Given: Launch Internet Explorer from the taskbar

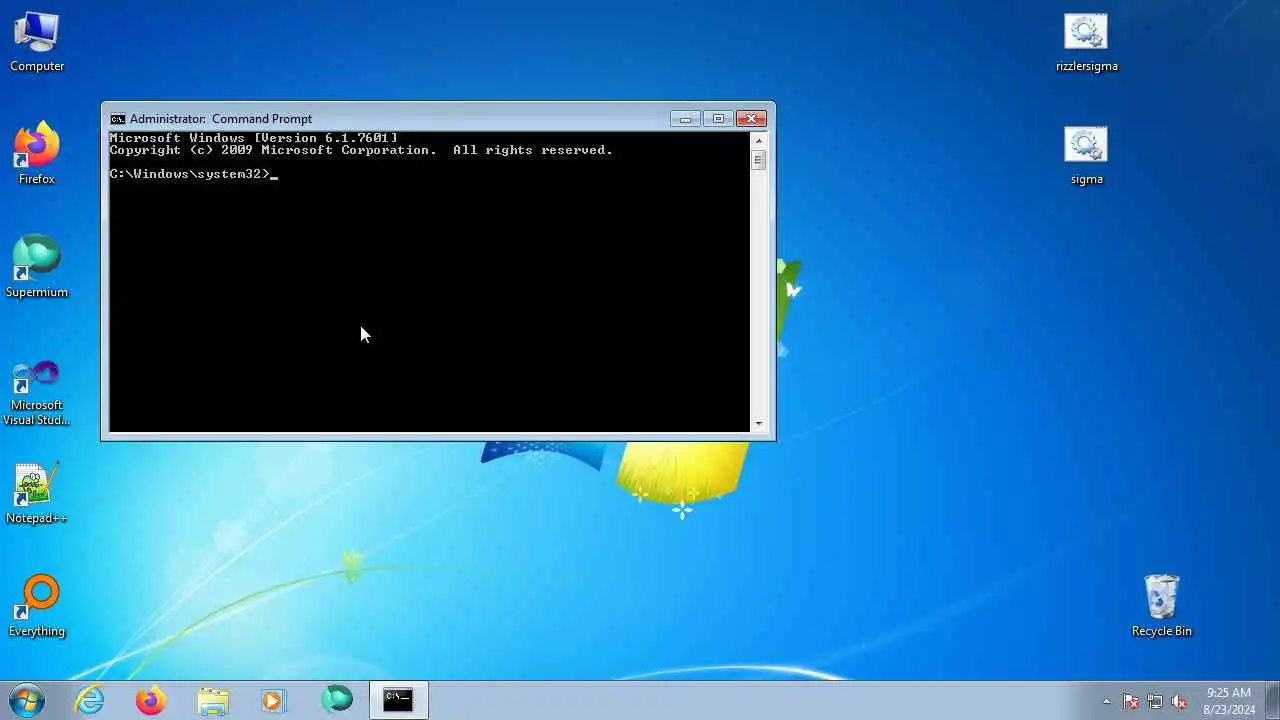Looking at the screenshot, I should (x=90, y=701).
